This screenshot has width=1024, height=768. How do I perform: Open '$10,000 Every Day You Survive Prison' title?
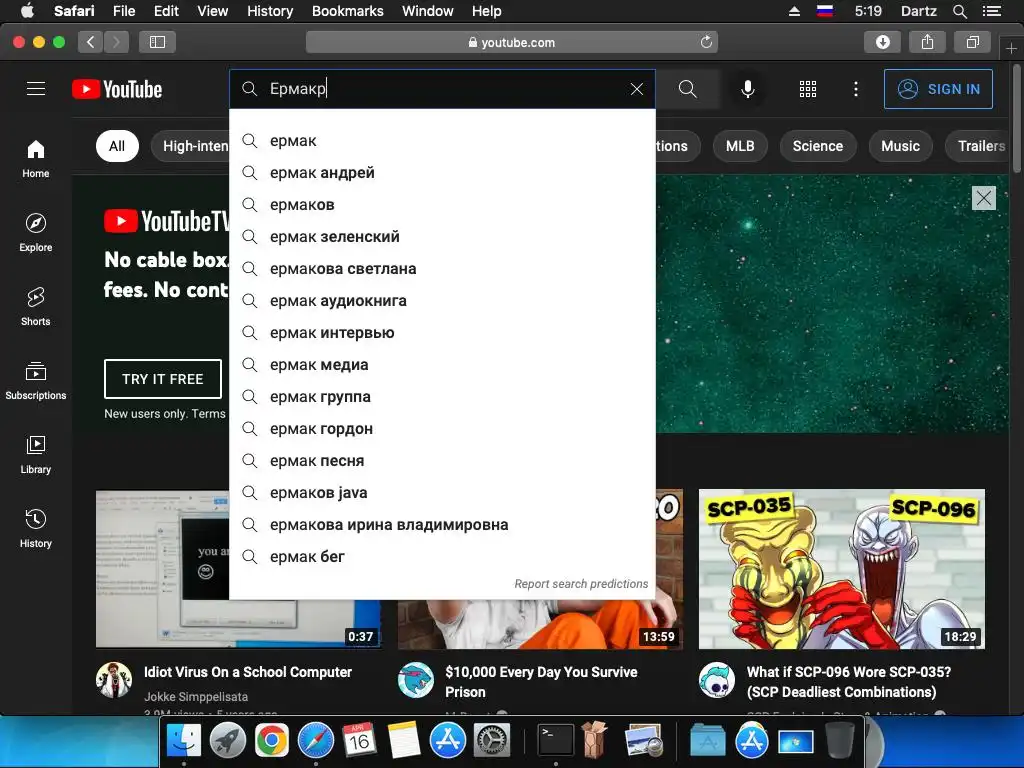pyautogui.click(x=541, y=682)
